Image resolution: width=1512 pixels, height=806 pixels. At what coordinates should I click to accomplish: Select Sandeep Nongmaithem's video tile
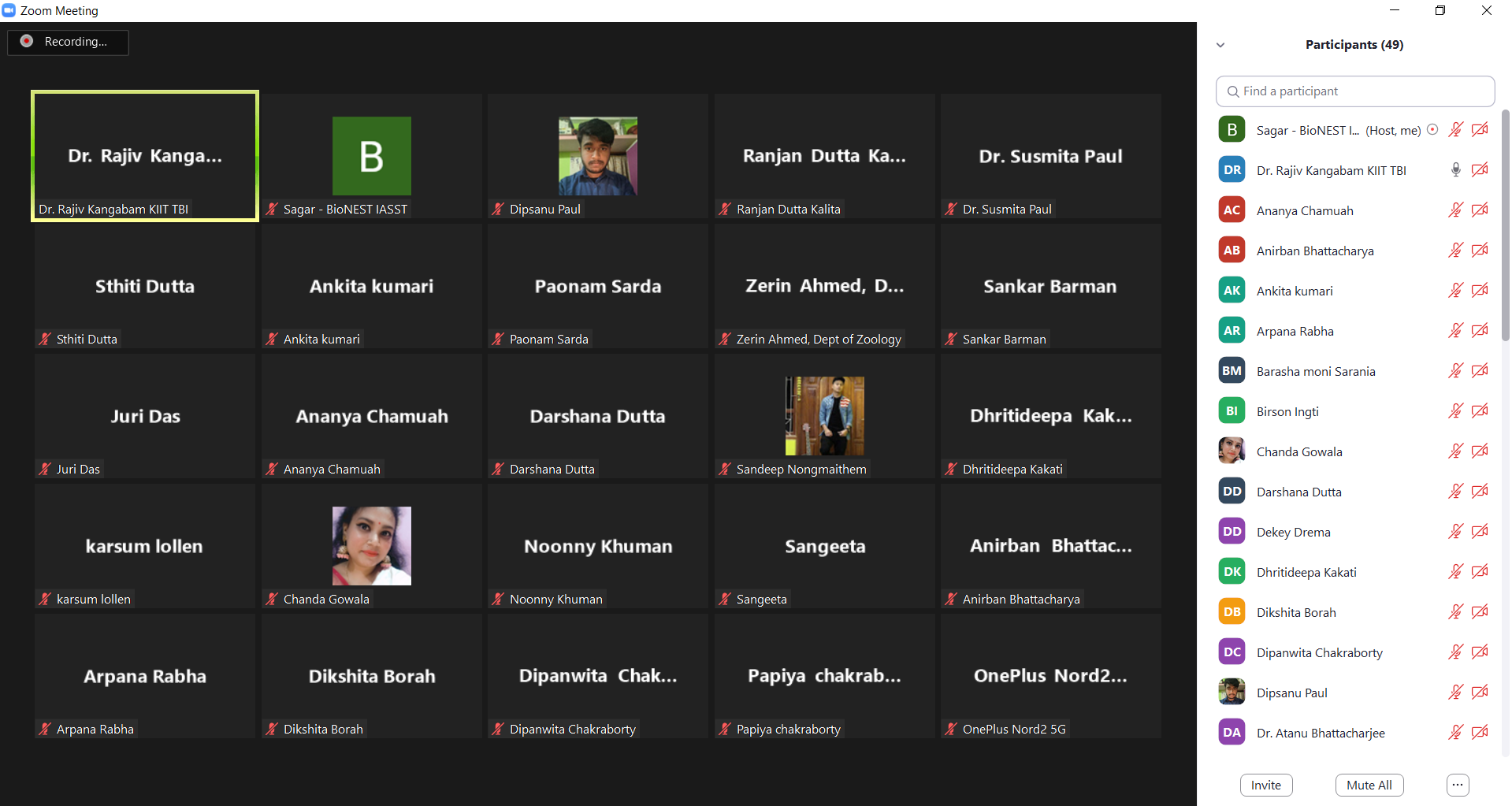pyautogui.click(x=824, y=416)
